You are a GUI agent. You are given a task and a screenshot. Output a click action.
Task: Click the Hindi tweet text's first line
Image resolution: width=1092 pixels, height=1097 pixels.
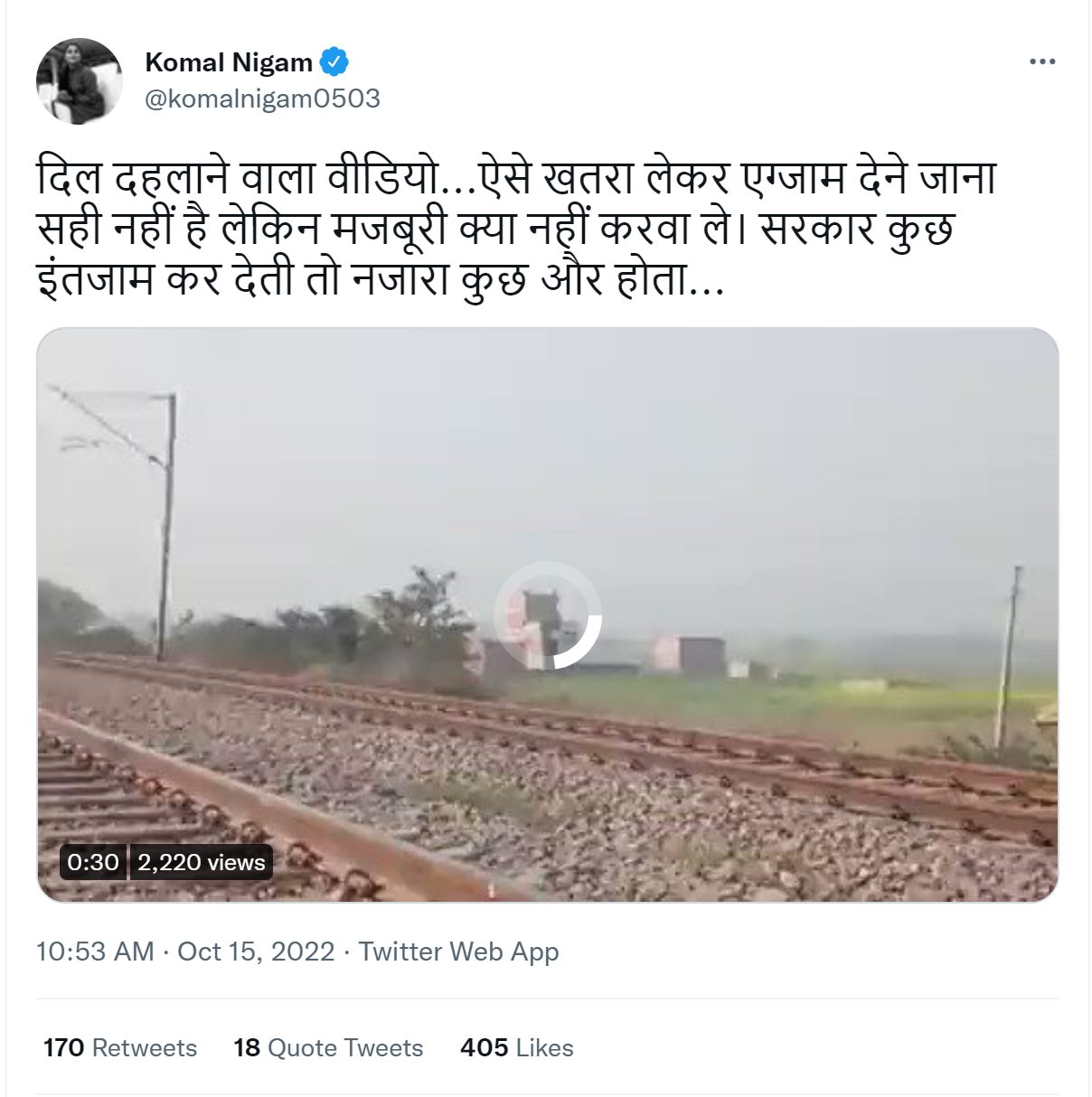[516, 179]
